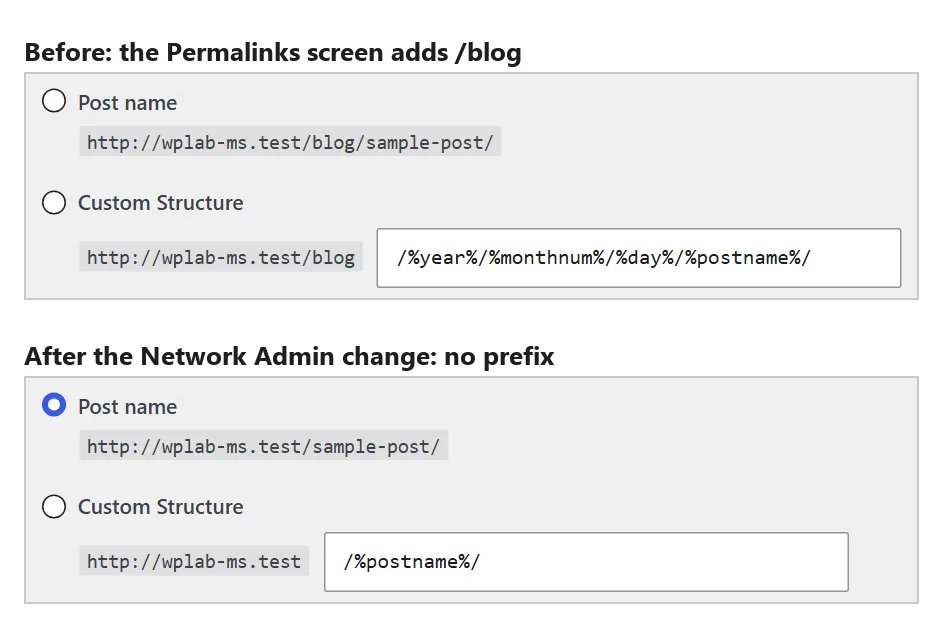Select Post name radio in Before panel

54,101
